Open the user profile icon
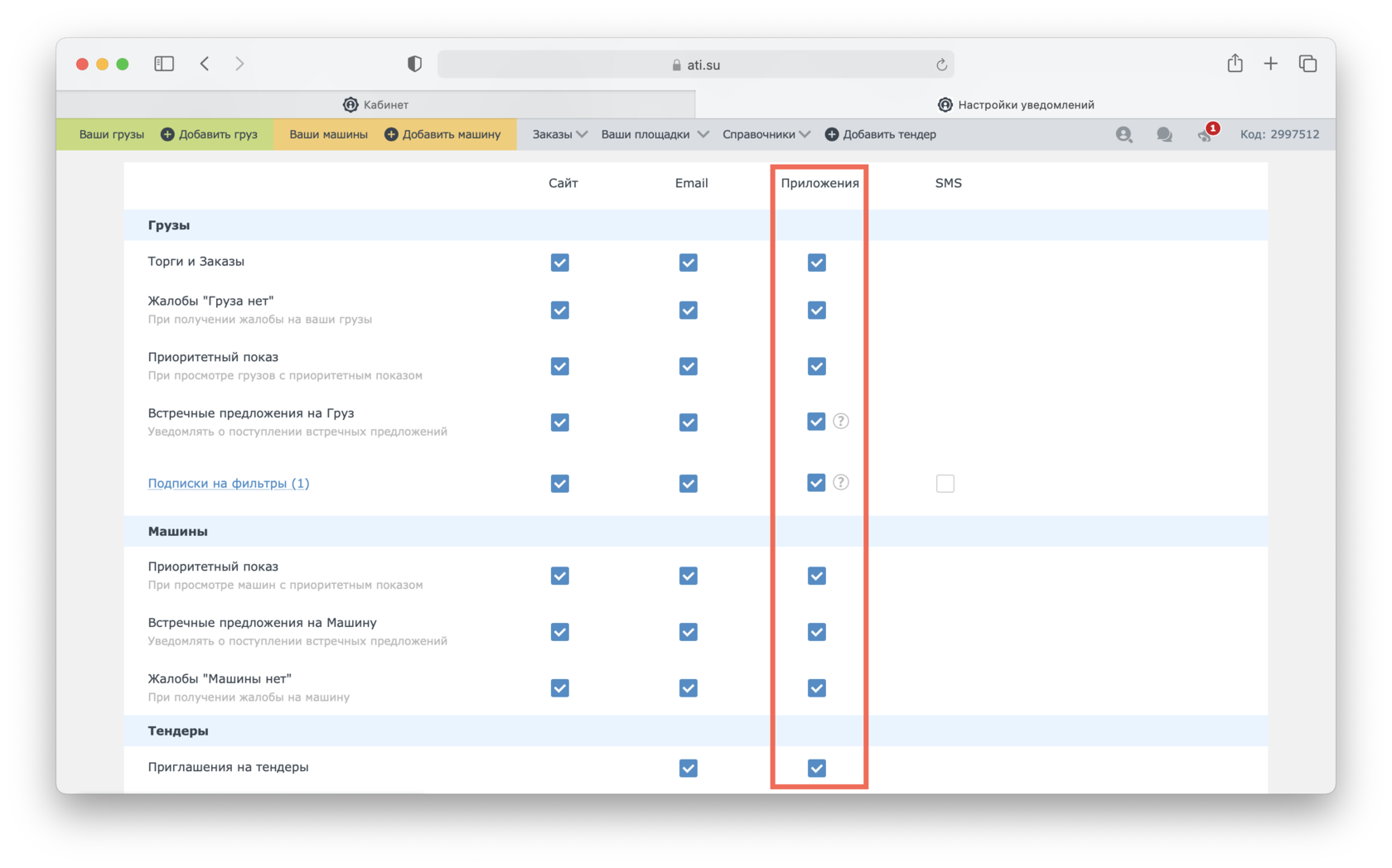The height and width of the screenshot is (868, 1392). pyautogui.click(x=1124, y=134)
